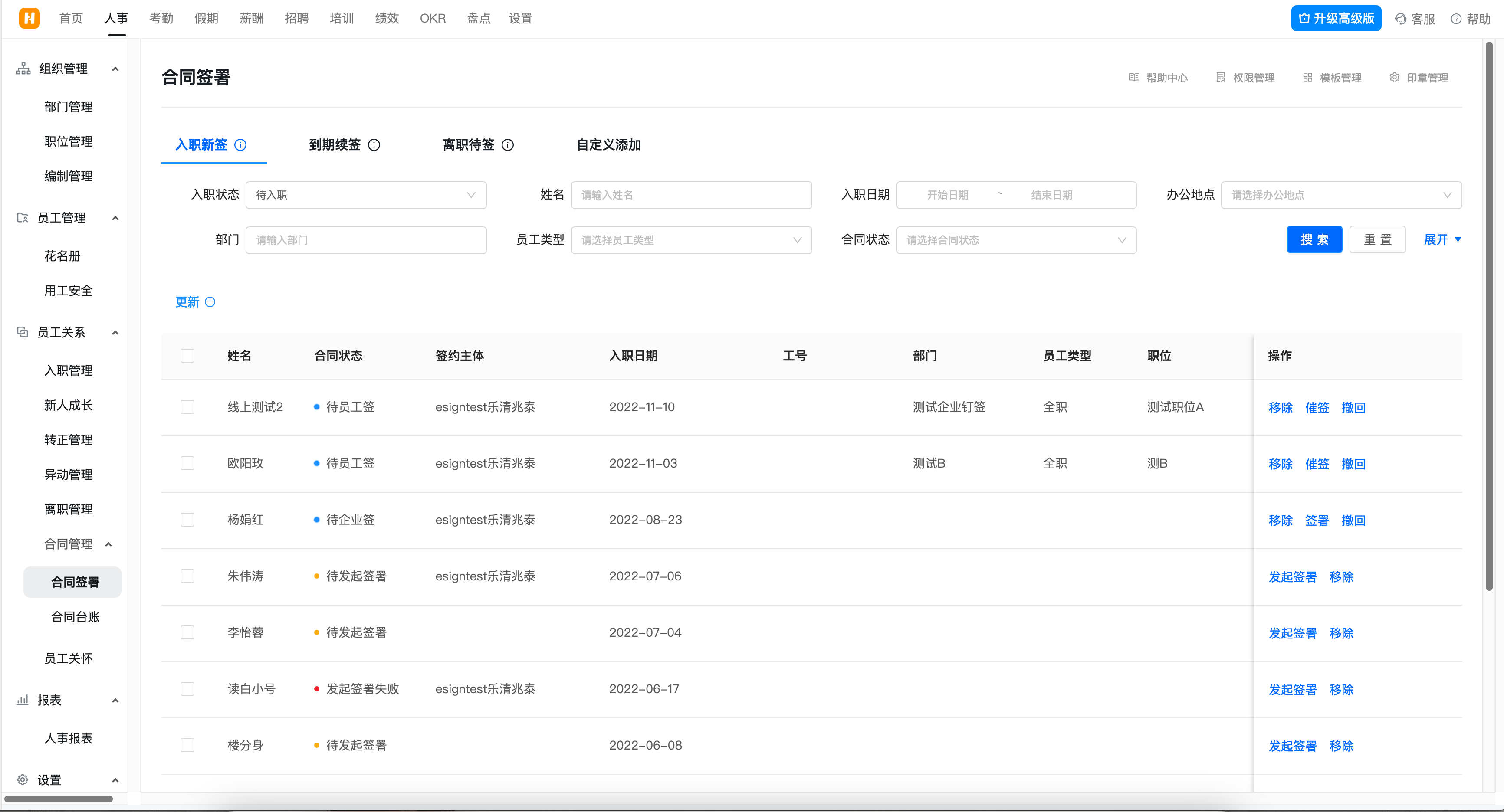Open the 考勤 top menu
The height and width of the screenshot is (812, 1504).
pyautogui.click(x=161, y=18)
